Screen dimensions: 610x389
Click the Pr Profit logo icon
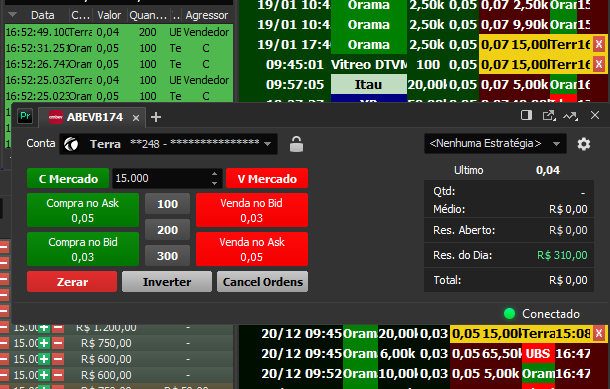coord(25,116)
